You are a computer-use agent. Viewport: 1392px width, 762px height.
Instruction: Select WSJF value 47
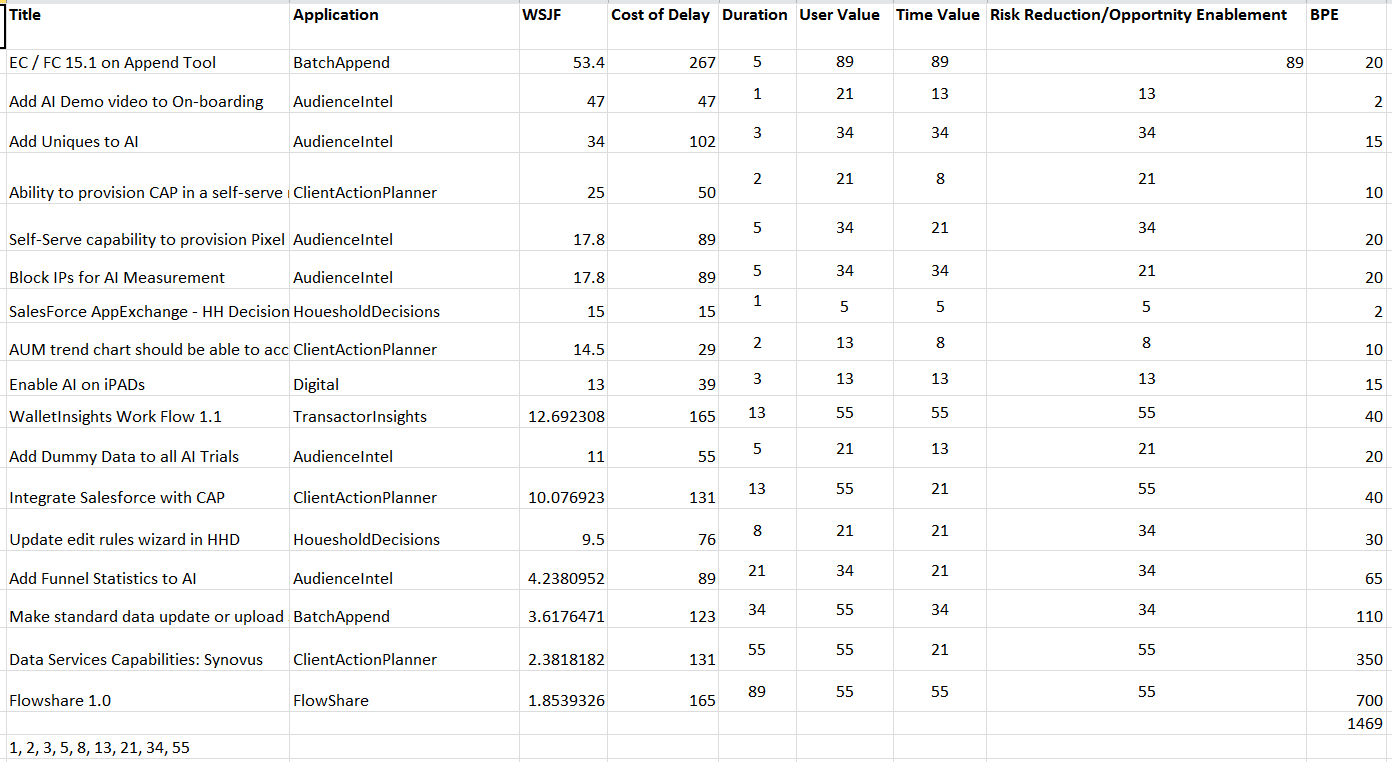click(x=564, y=94)
